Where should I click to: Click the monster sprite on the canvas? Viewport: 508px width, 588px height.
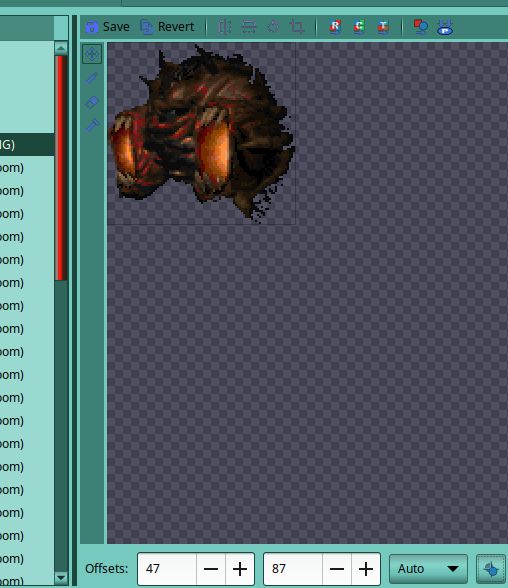(x=202, y=134)
